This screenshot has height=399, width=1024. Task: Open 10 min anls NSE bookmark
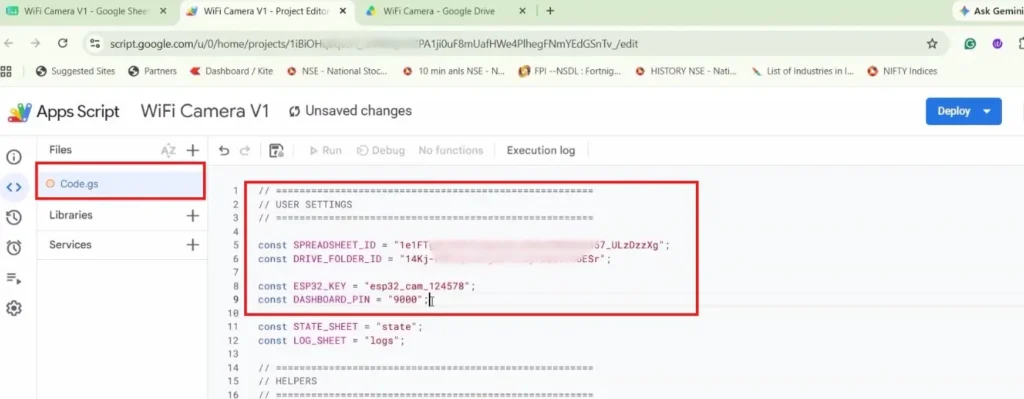click(x=454, y=71)
